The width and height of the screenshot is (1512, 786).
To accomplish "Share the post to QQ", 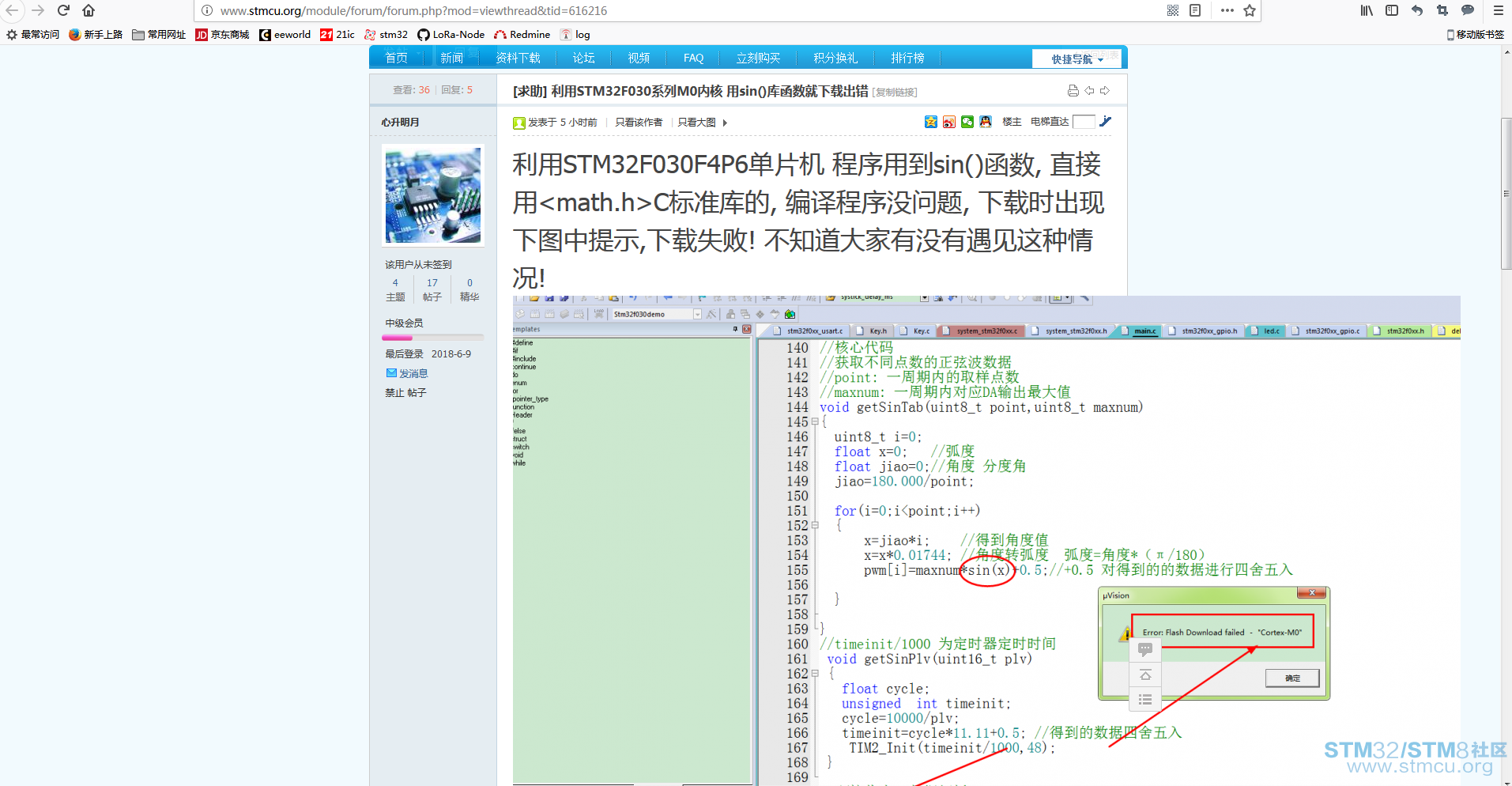I will pyautogui.click(x=986, y=122).
